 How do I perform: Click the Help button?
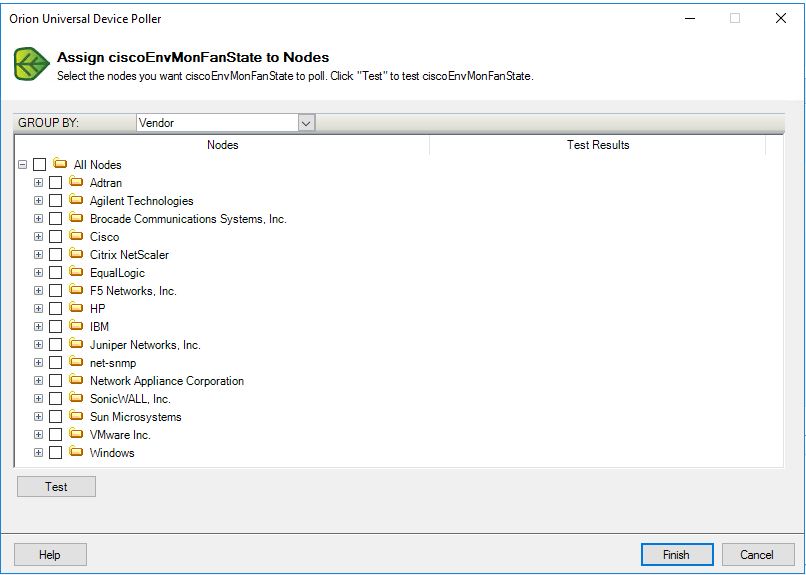pyautogui.click(x=50, y=555)
